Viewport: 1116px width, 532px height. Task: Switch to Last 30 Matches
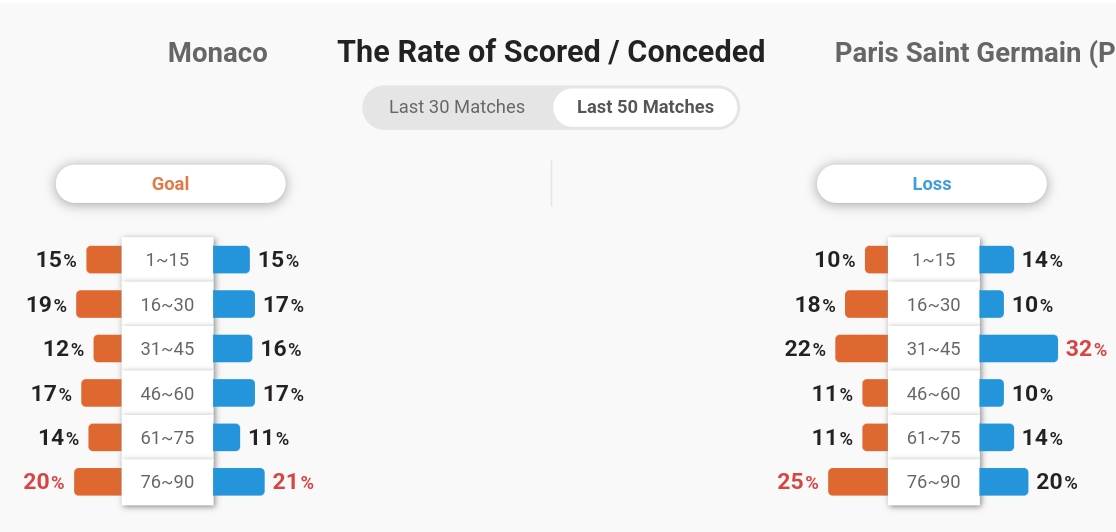pyautogui.click(x=457, y=107)
